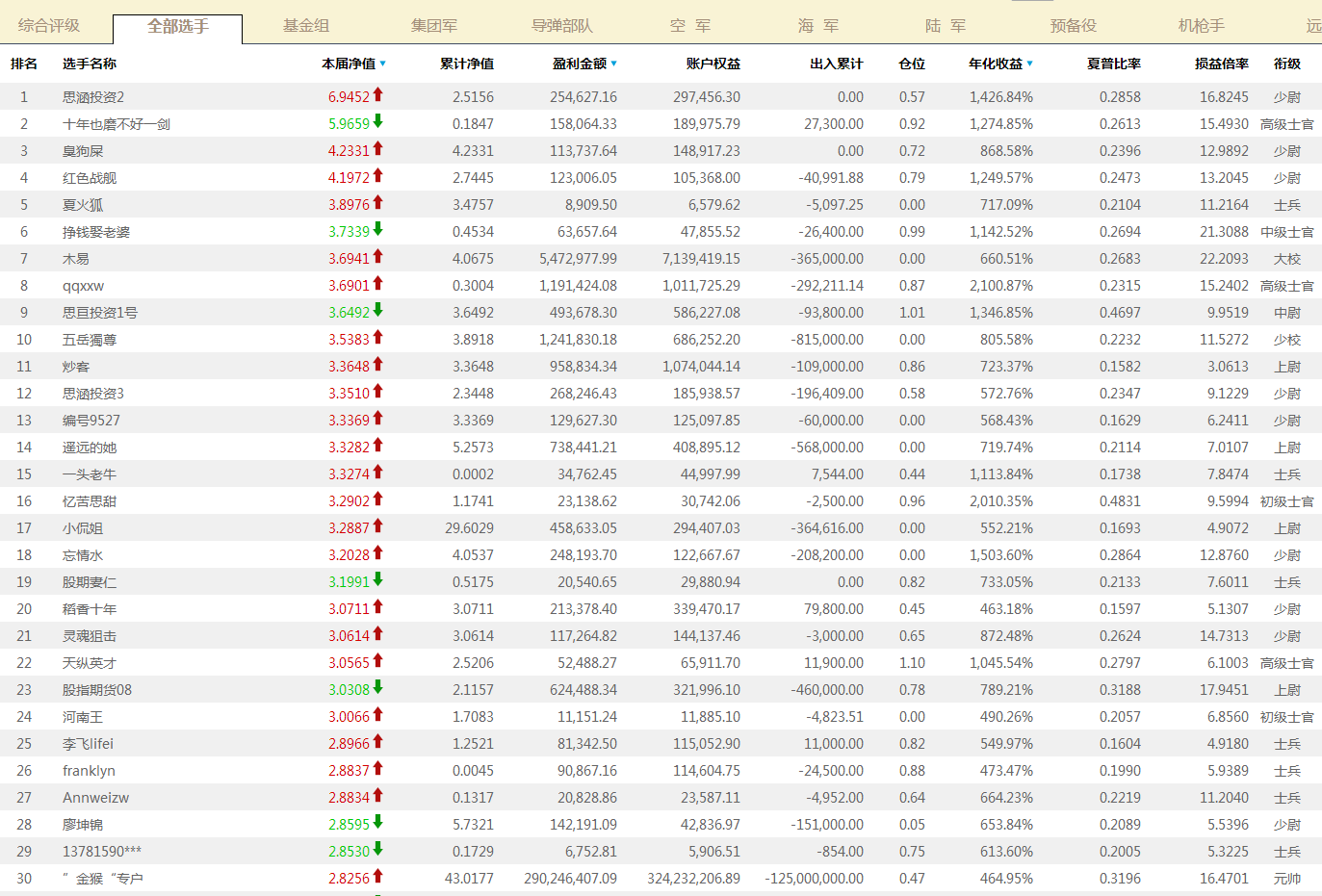Open player 李飞lifei
Image resolution: width=1322 pixels, height=896 pixels.
tap(88, 744)
